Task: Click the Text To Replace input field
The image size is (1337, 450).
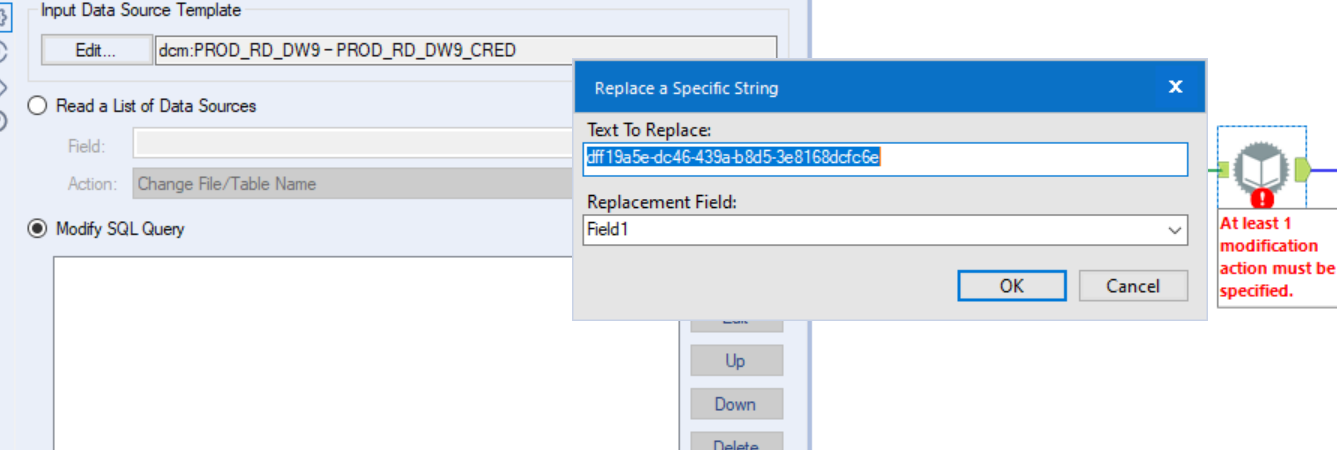Action: coord(884,159)
